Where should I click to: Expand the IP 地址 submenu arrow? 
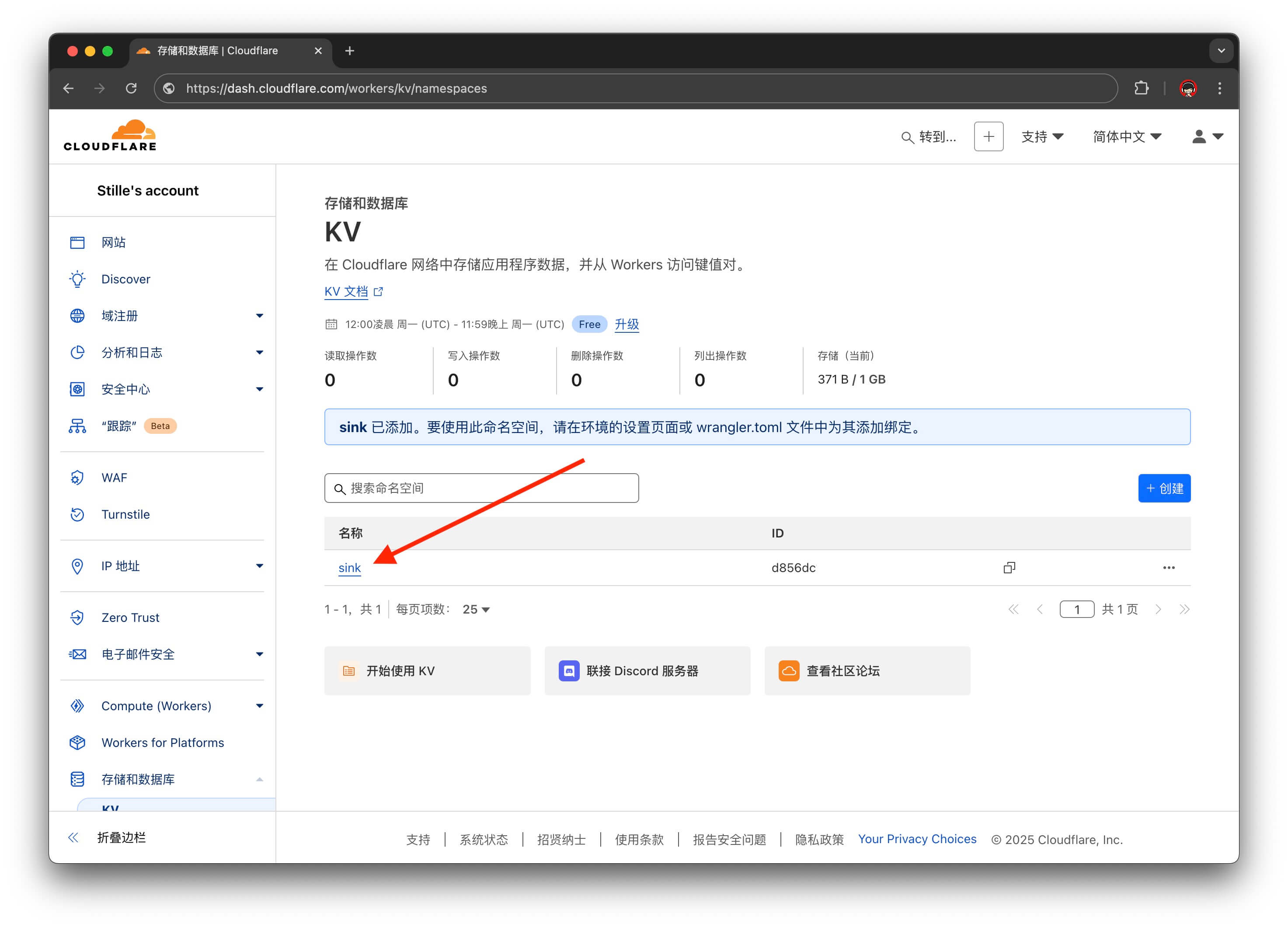[x=260, y=566]
